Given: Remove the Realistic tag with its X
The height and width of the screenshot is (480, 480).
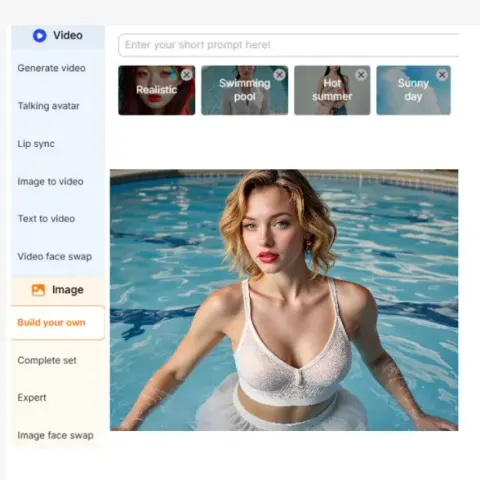Looking at the screenshot, I should 187,75.
